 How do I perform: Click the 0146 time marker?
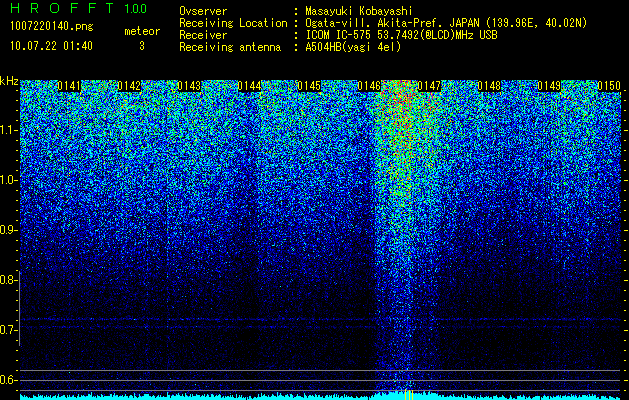[369, 86]
